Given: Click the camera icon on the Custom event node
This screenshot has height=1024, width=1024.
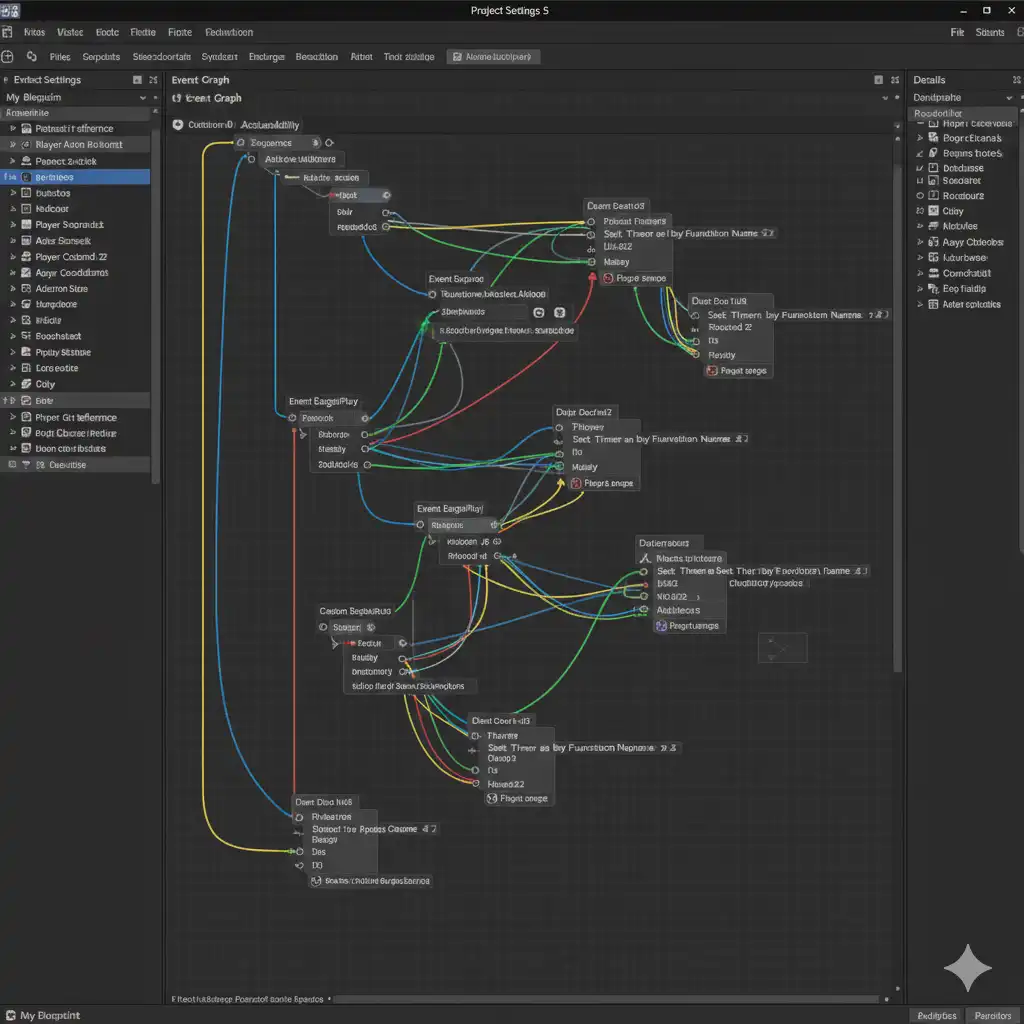Looking at the screenshot, I should pos(322,627).
